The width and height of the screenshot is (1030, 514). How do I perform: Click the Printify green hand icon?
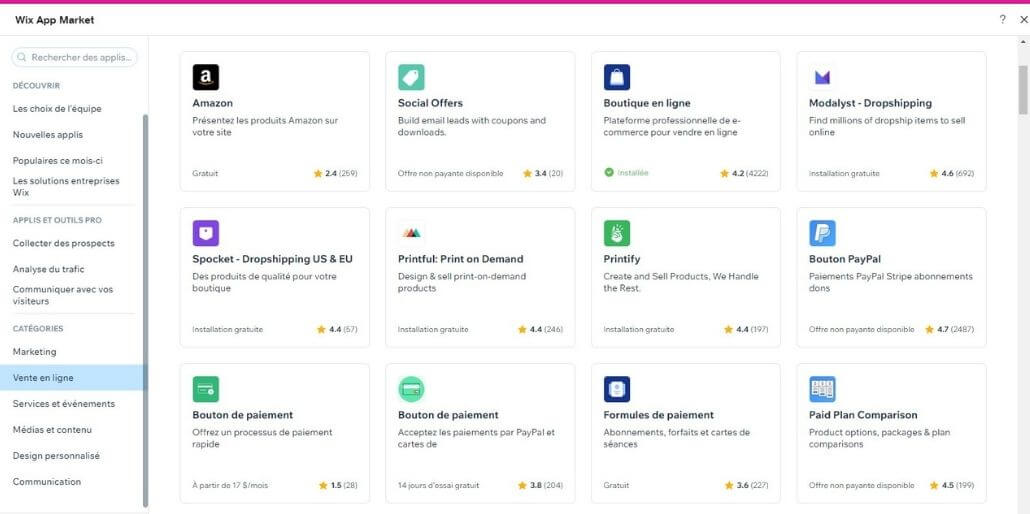click(617, 233)
